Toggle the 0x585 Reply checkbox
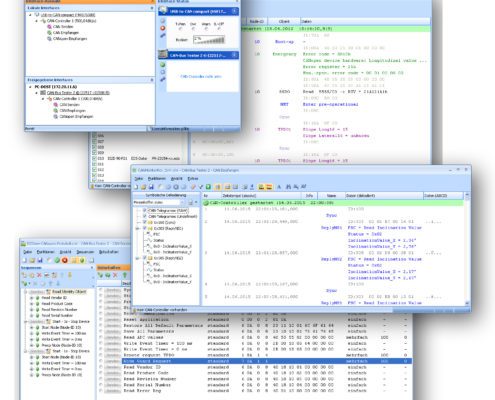495x400 pixels. [x=145, y=258]
